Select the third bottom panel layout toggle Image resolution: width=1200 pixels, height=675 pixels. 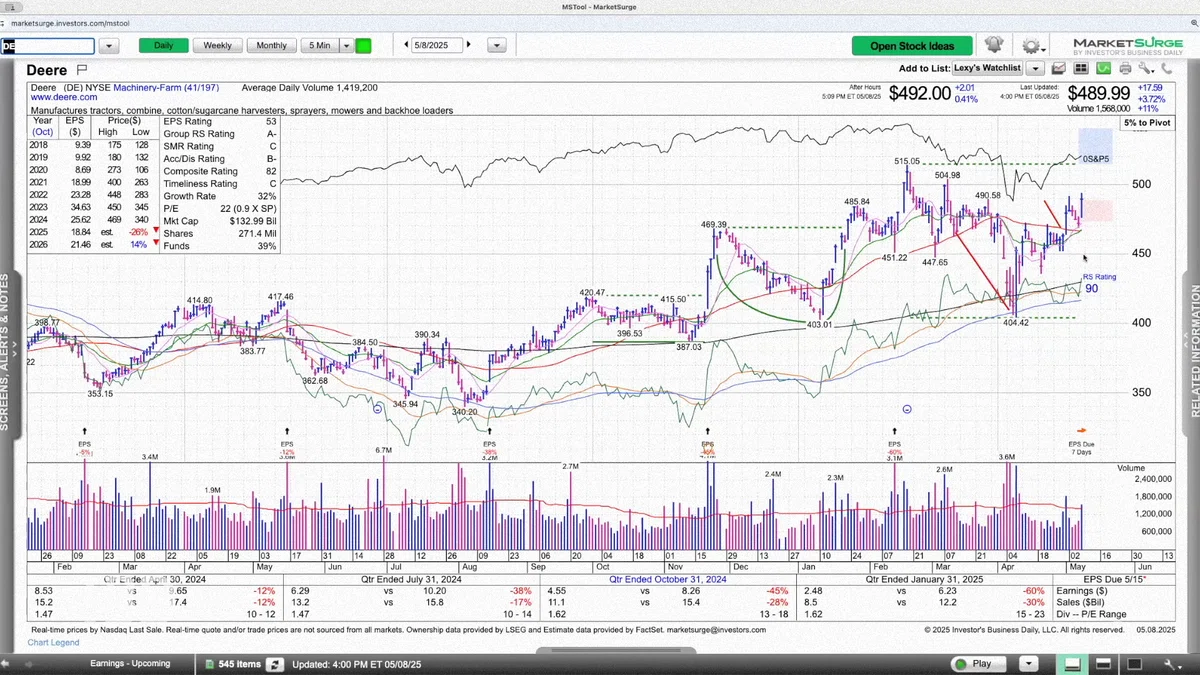tap(1136, 664)
